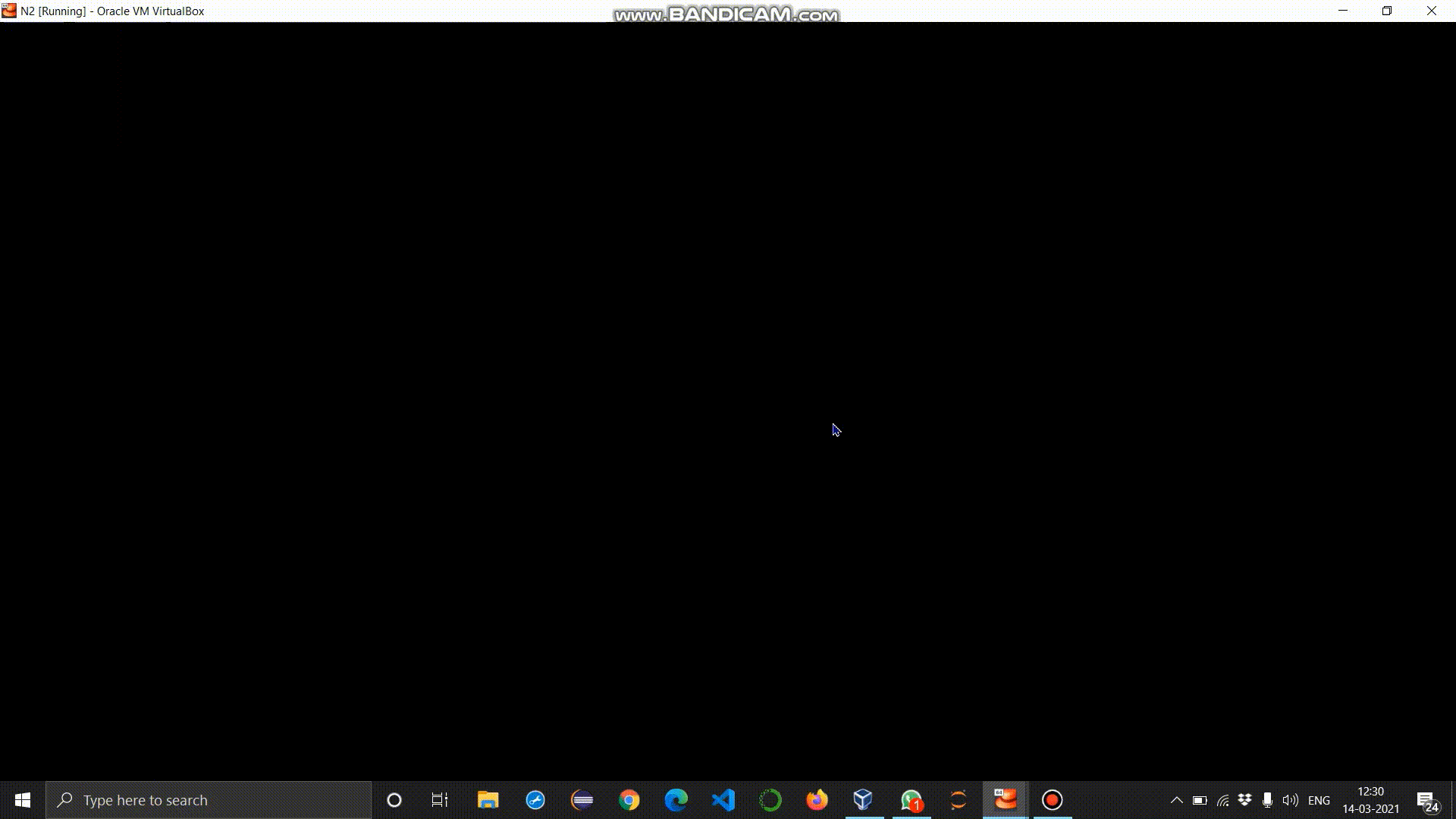Open clock showing 12:30 14-03-2021
Image resolution: width=1456 pixels, height=819 pixels.
[1370, 800]
